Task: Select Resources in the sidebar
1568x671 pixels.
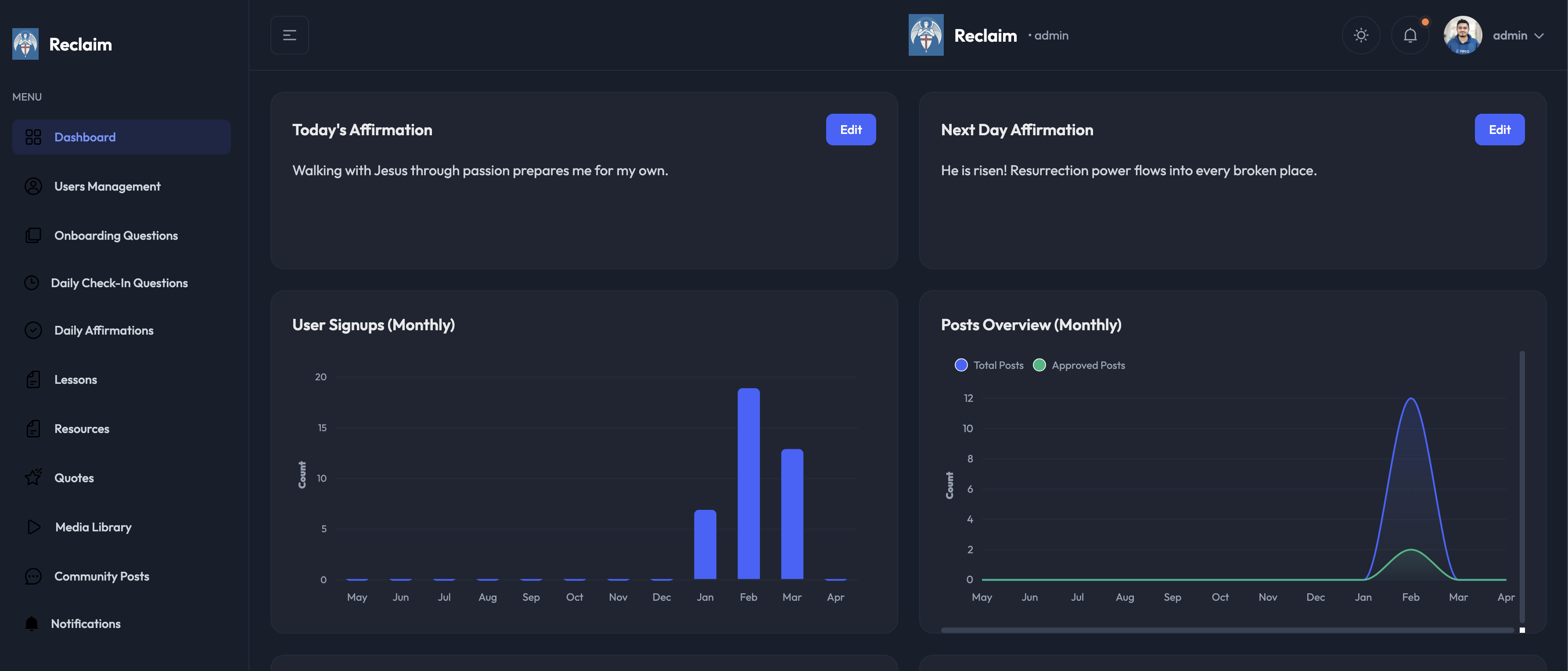Action: 121,429
